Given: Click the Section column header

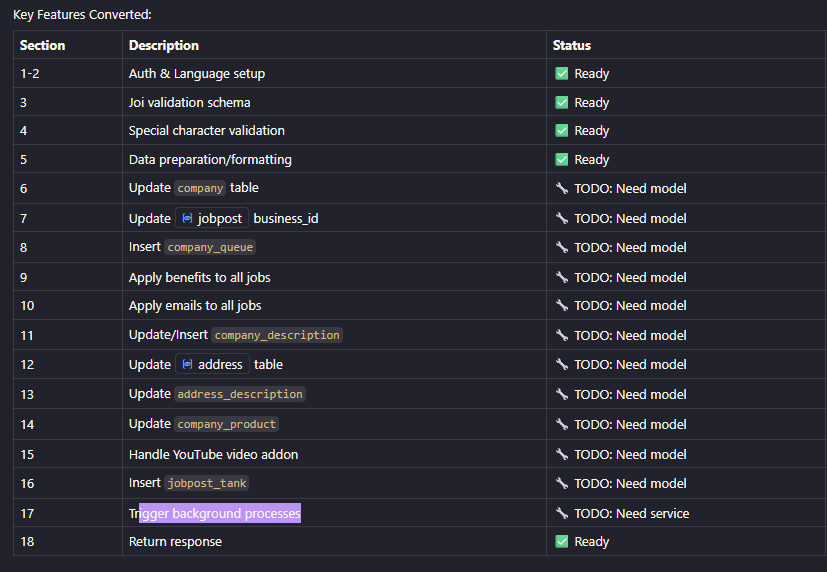Looking at the screenshot, I should 42,45.
